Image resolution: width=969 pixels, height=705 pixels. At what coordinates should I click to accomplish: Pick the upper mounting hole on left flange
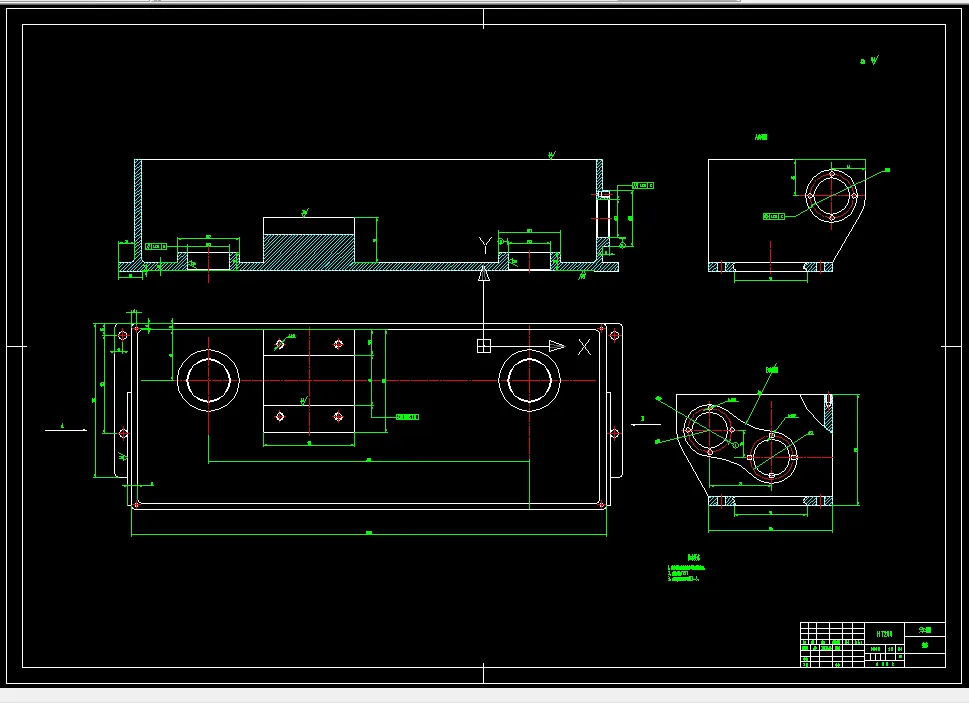123,335
